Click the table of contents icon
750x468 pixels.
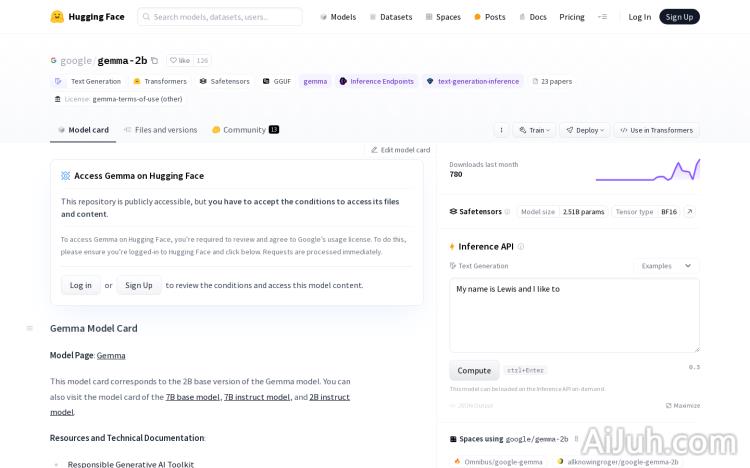pyautogui.click(x=29, y=328)
